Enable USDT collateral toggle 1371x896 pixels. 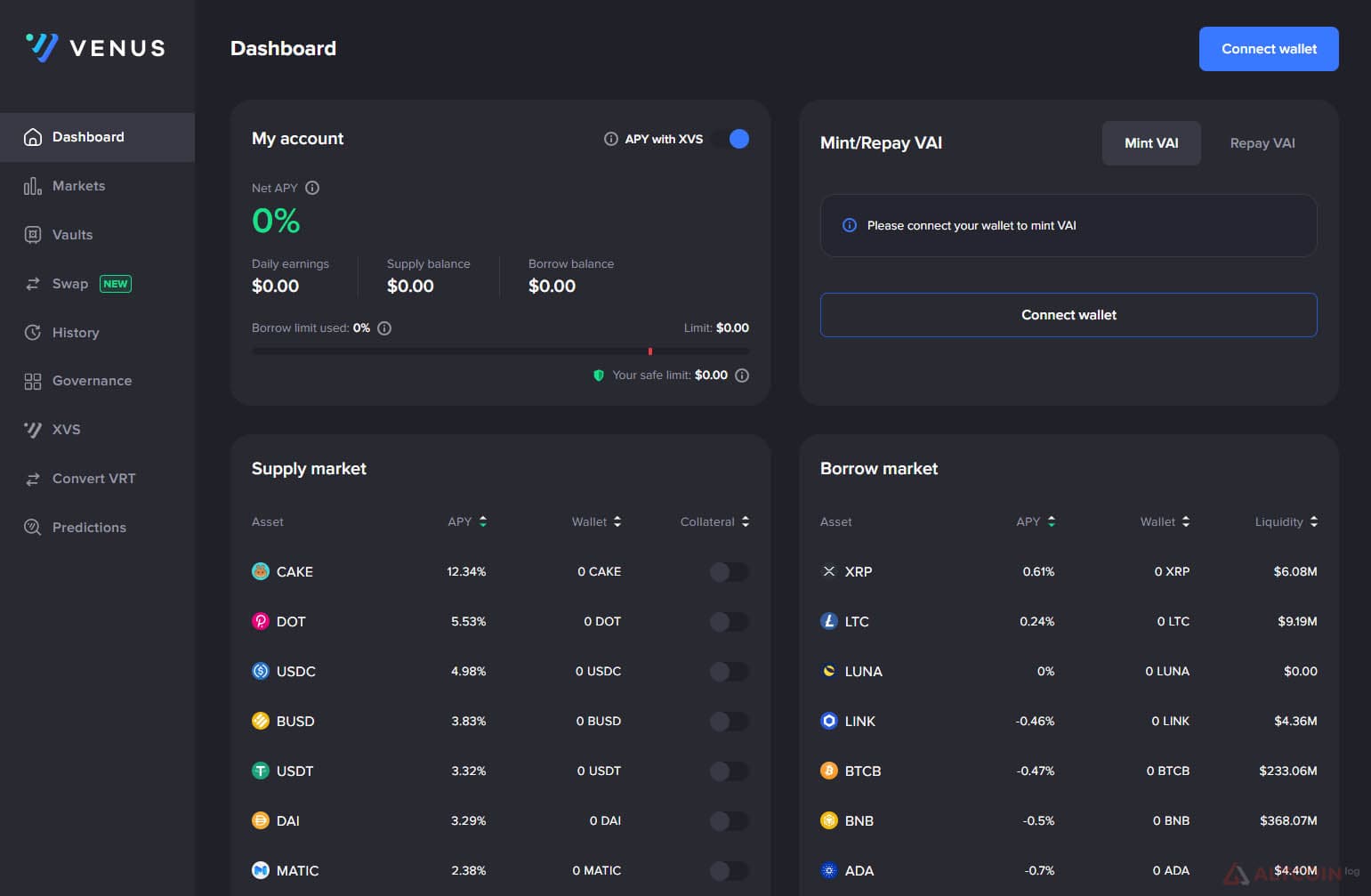pos(730,771)
